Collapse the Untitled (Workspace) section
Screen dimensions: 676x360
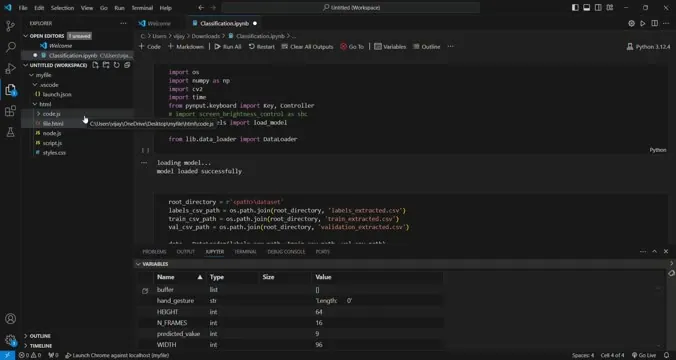click(26, 65)
